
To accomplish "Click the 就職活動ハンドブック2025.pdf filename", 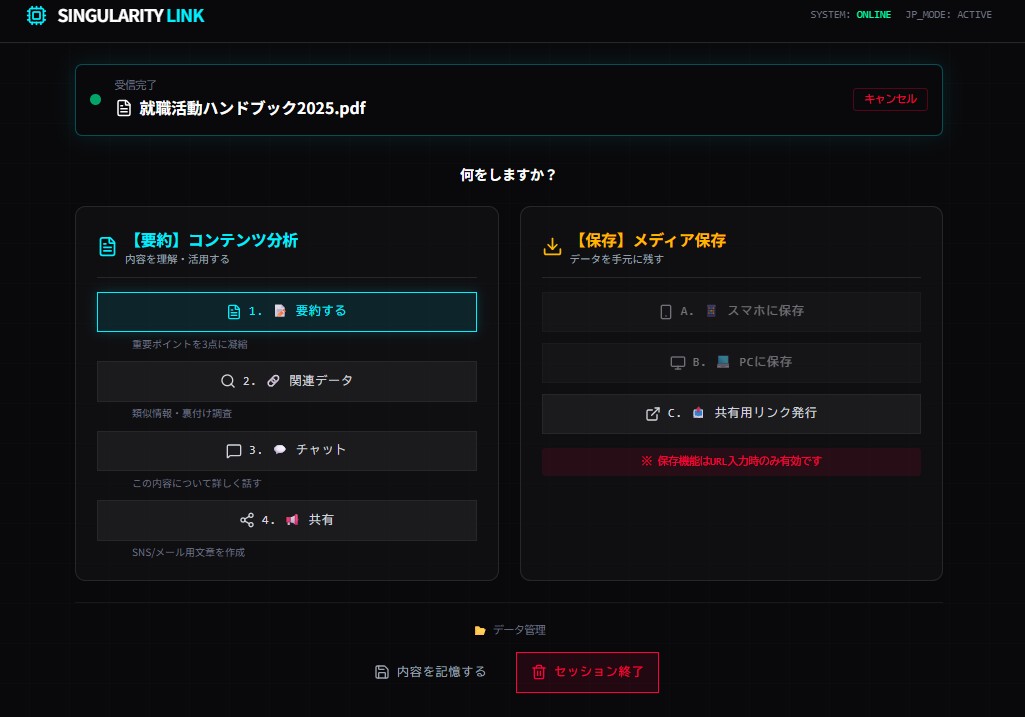I will [252, 108].
